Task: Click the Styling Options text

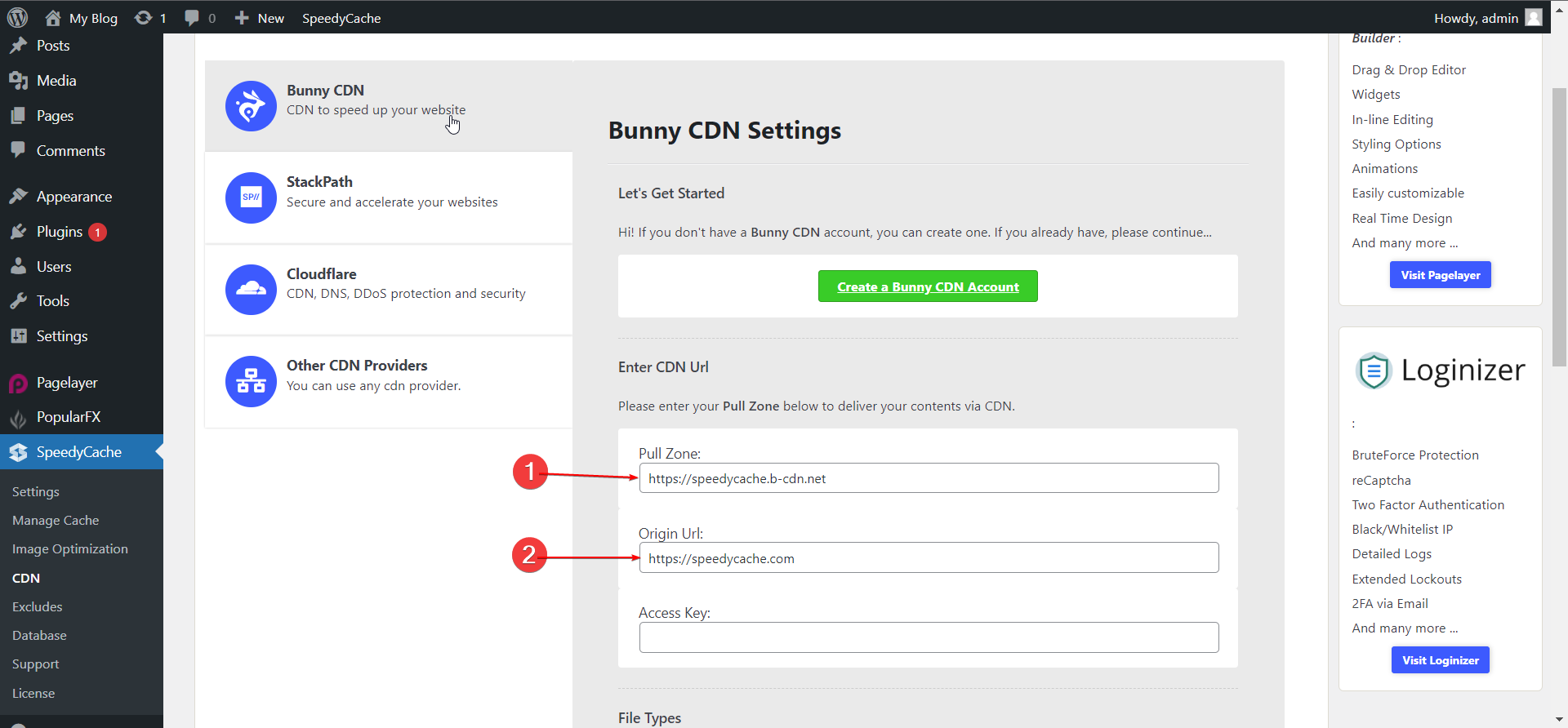Action: pyautogui.click(x=1396, y=144)
